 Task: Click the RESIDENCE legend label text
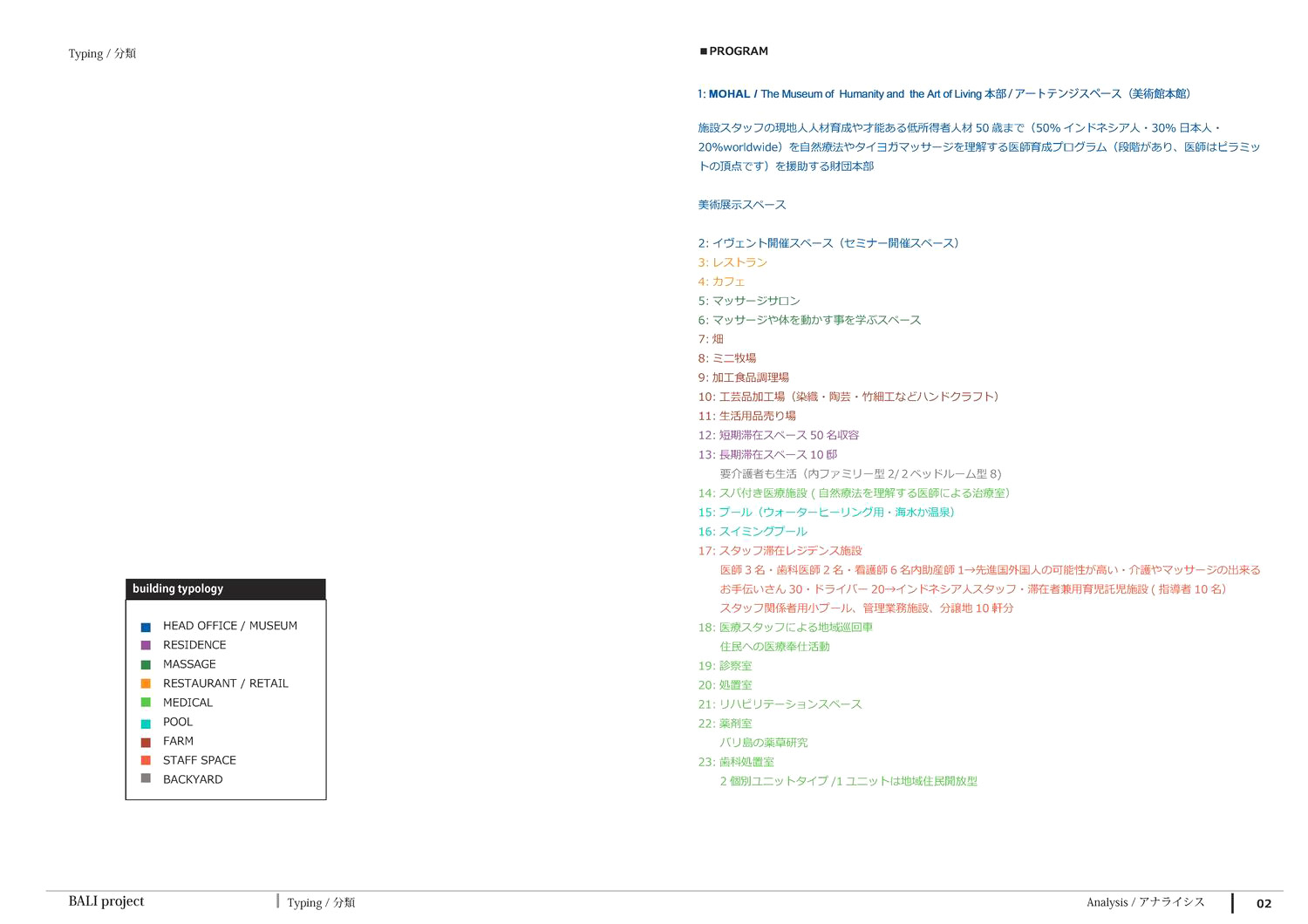(x=194, y=645)
